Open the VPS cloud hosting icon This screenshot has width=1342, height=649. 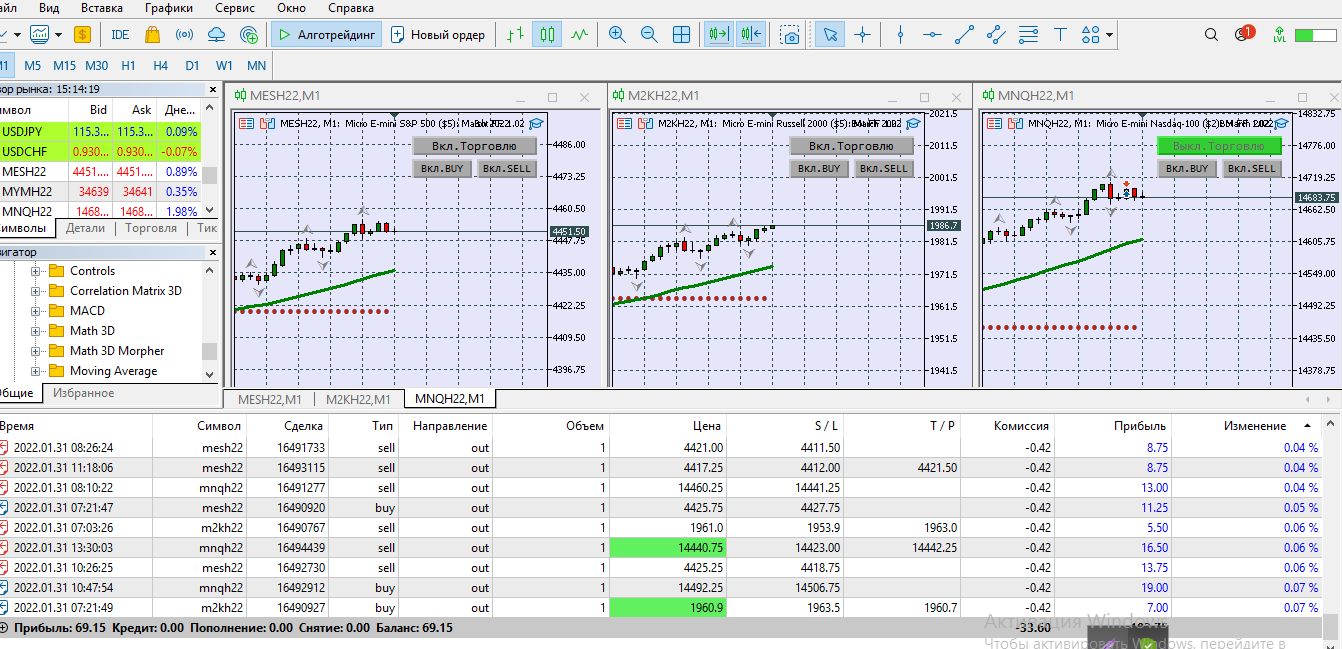216,35
